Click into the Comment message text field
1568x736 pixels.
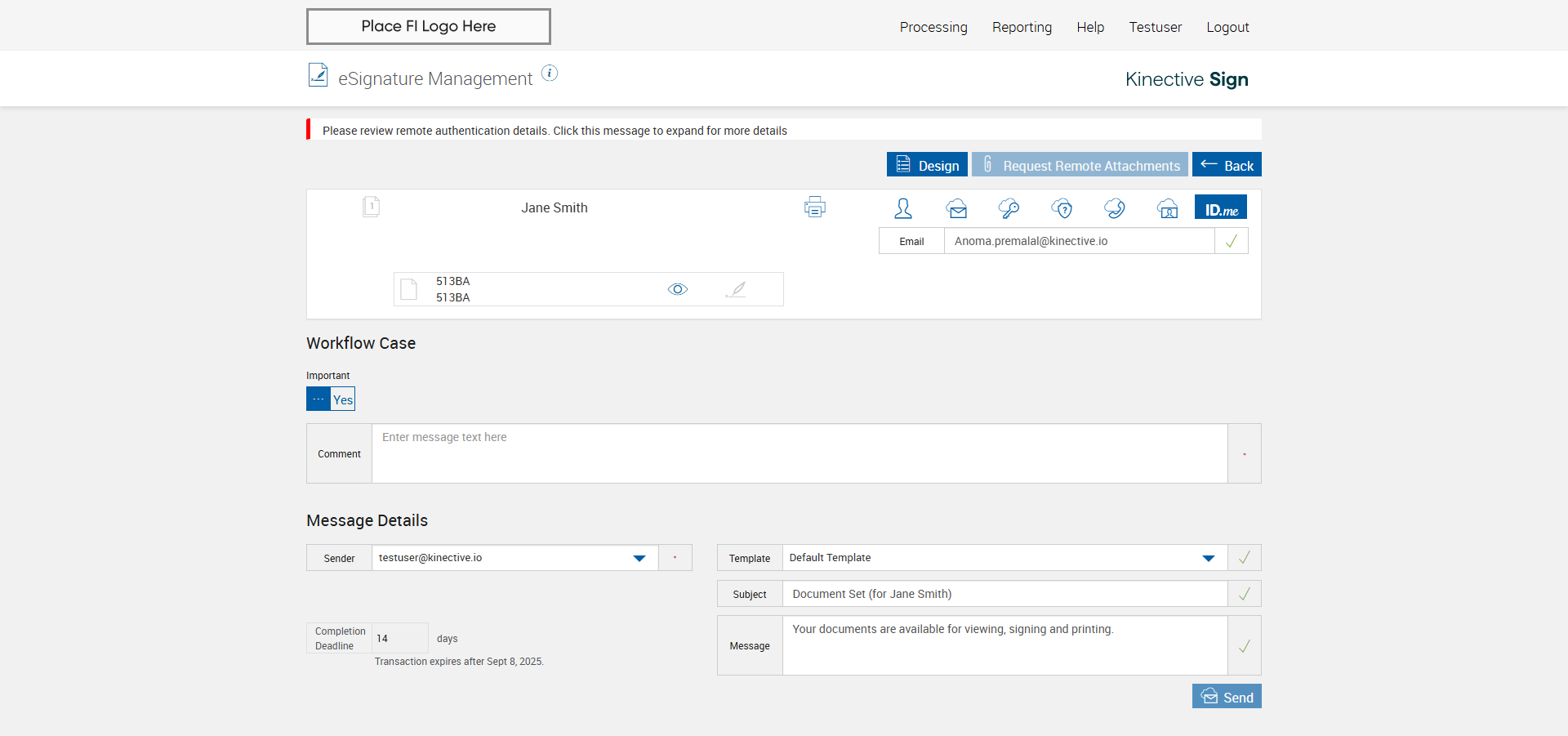click(799, 453)
